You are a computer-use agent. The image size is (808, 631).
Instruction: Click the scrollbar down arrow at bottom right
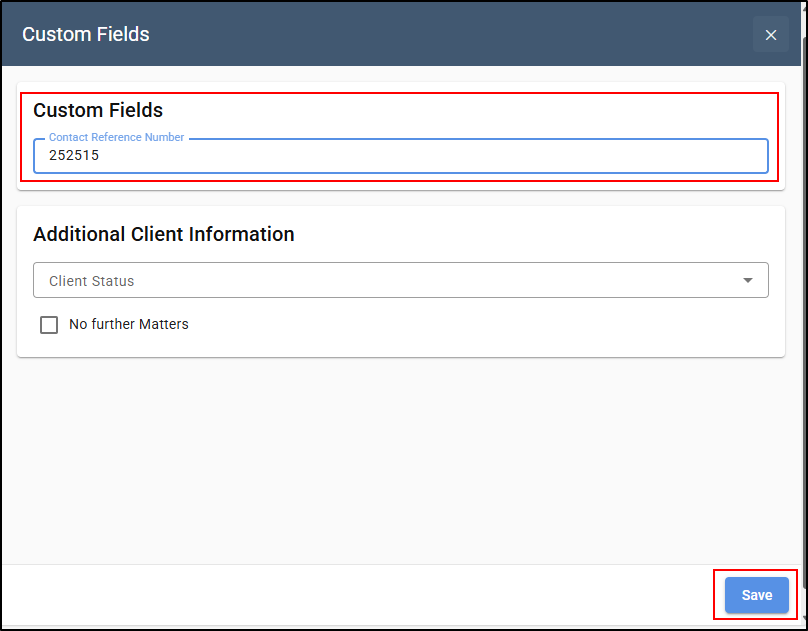804,618
